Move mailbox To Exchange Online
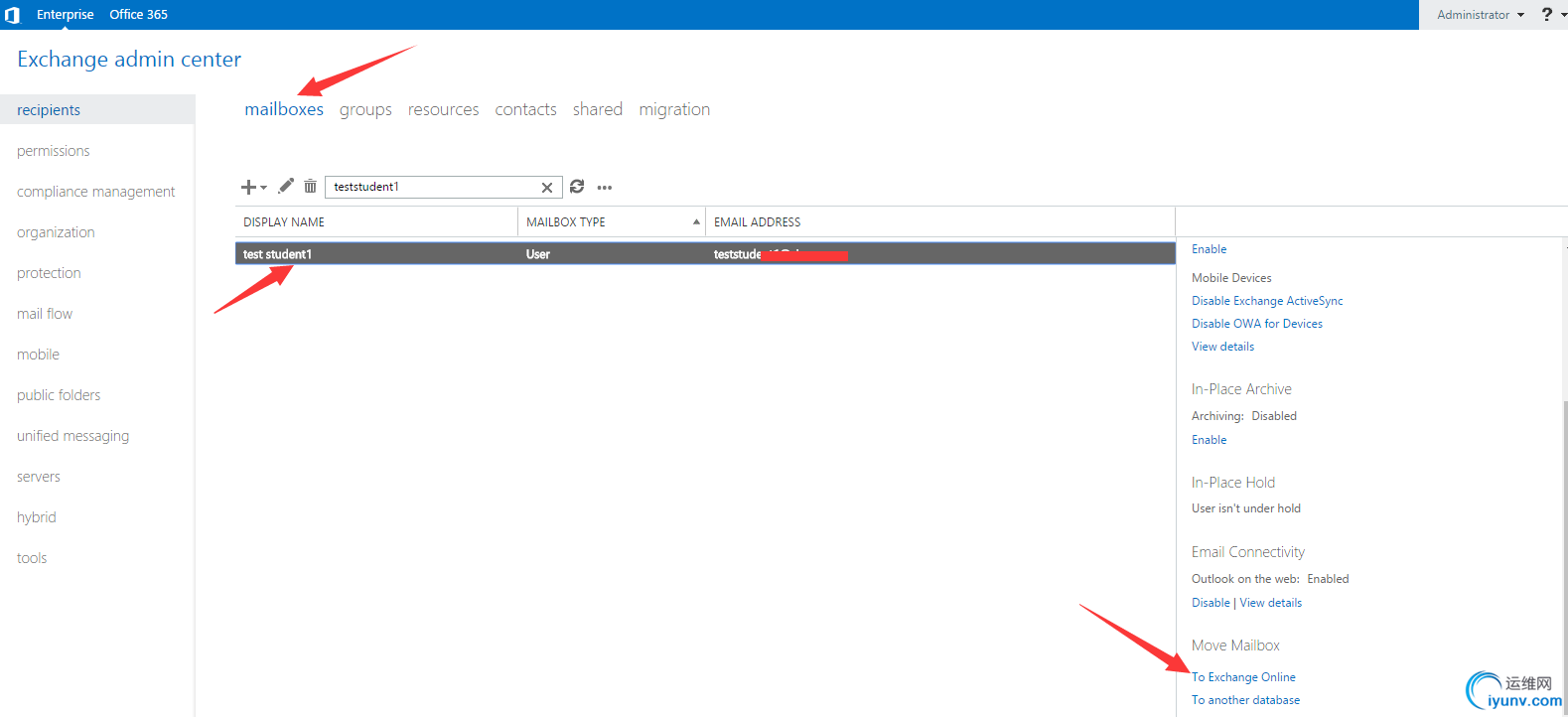The width and height of the screenshot is (1568, 717). coord(1244,677)
